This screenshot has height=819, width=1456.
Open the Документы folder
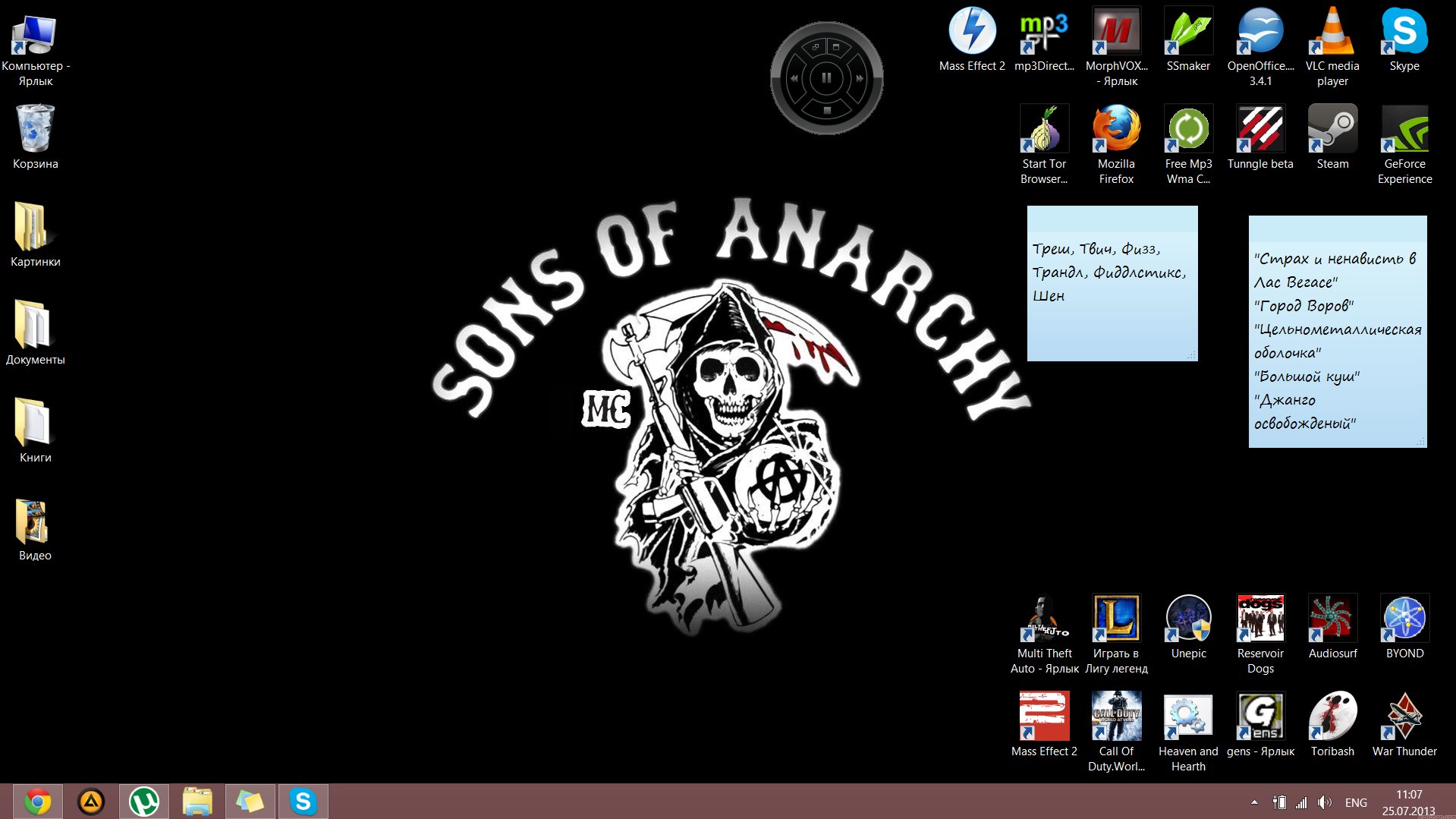35,324
